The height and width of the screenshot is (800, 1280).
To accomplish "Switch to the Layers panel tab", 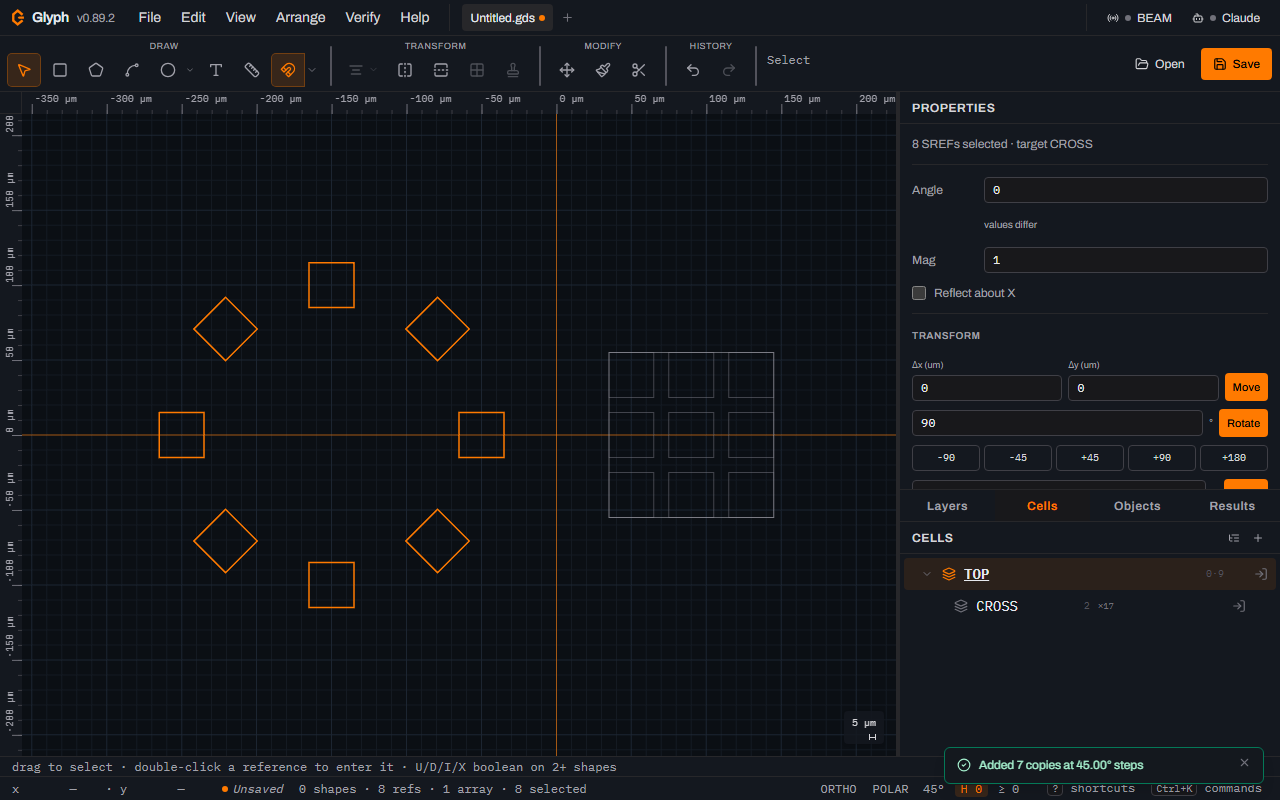I will tap(947, 506).
